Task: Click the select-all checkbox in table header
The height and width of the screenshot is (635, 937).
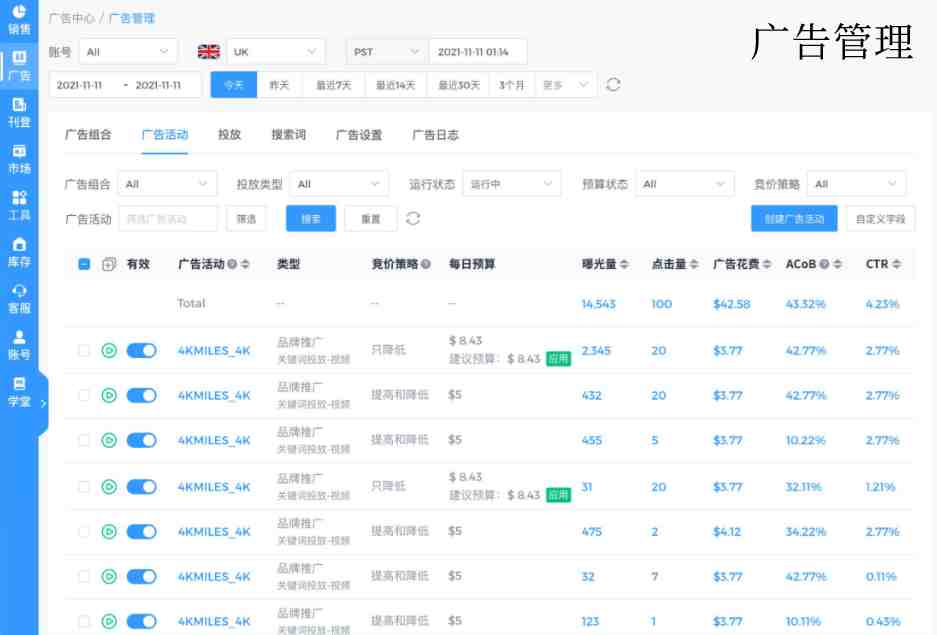Action: click(84, 265)
